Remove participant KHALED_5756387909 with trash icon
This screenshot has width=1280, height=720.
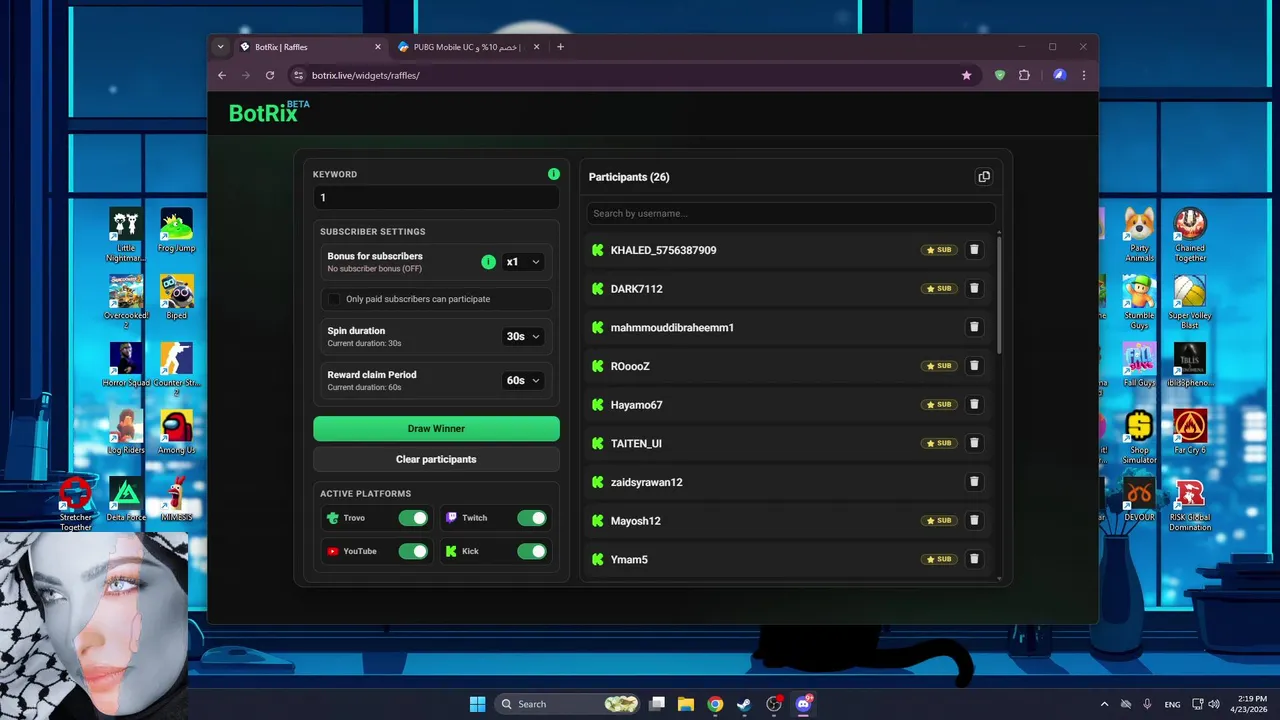pyautogui.click(x=974, y=250)
